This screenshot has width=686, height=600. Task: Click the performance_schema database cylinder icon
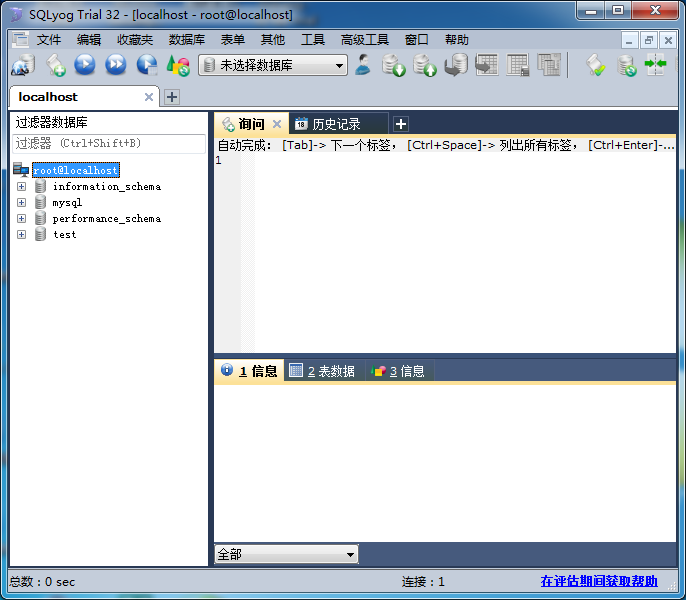click(40, 218)
